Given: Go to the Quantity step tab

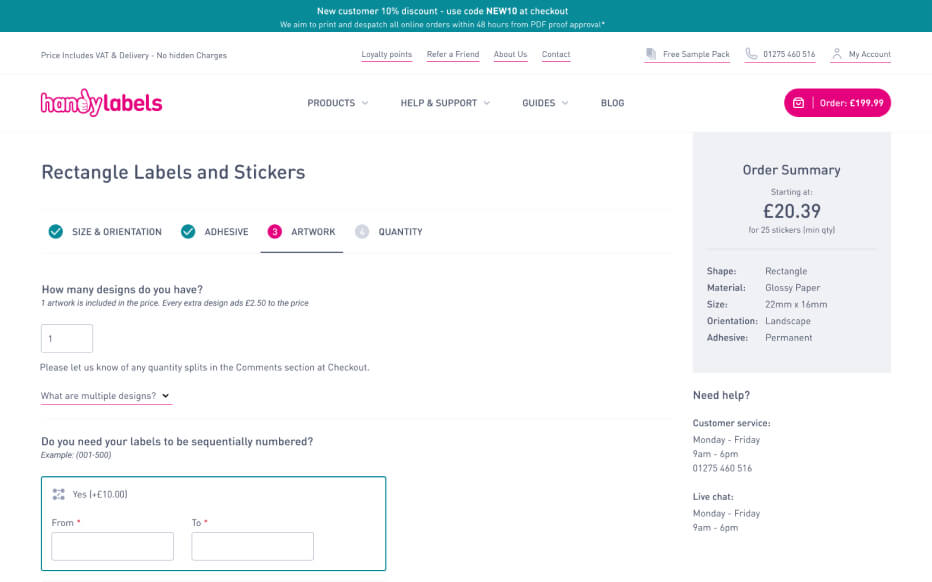Looking at the screenshot, I should (389, 232).
